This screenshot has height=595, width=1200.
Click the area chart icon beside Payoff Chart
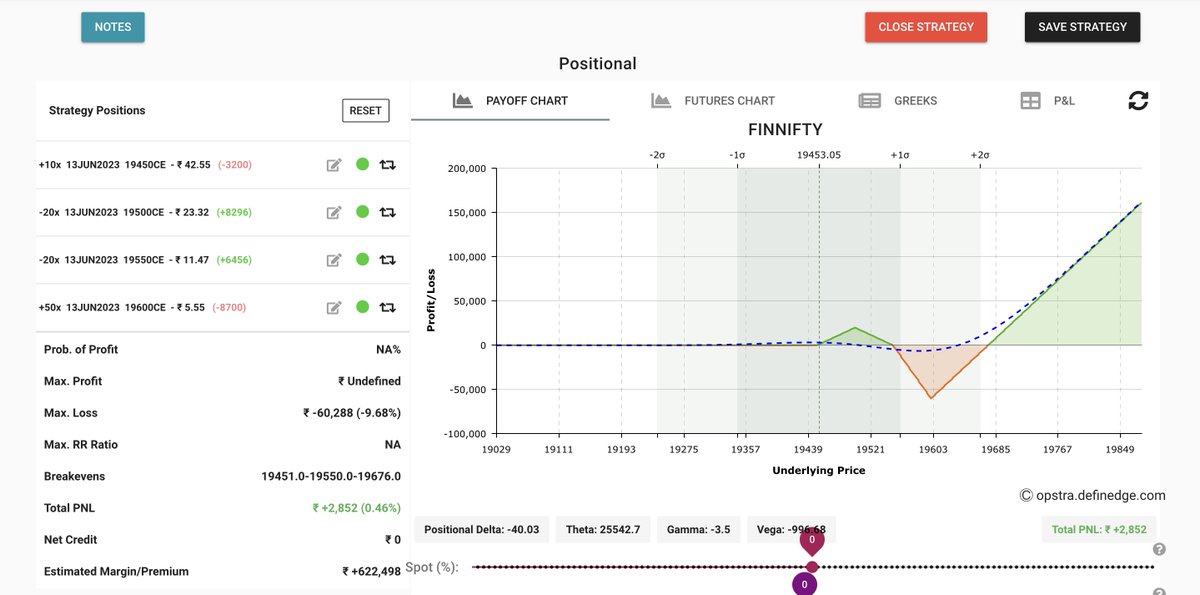pos(462,100)
